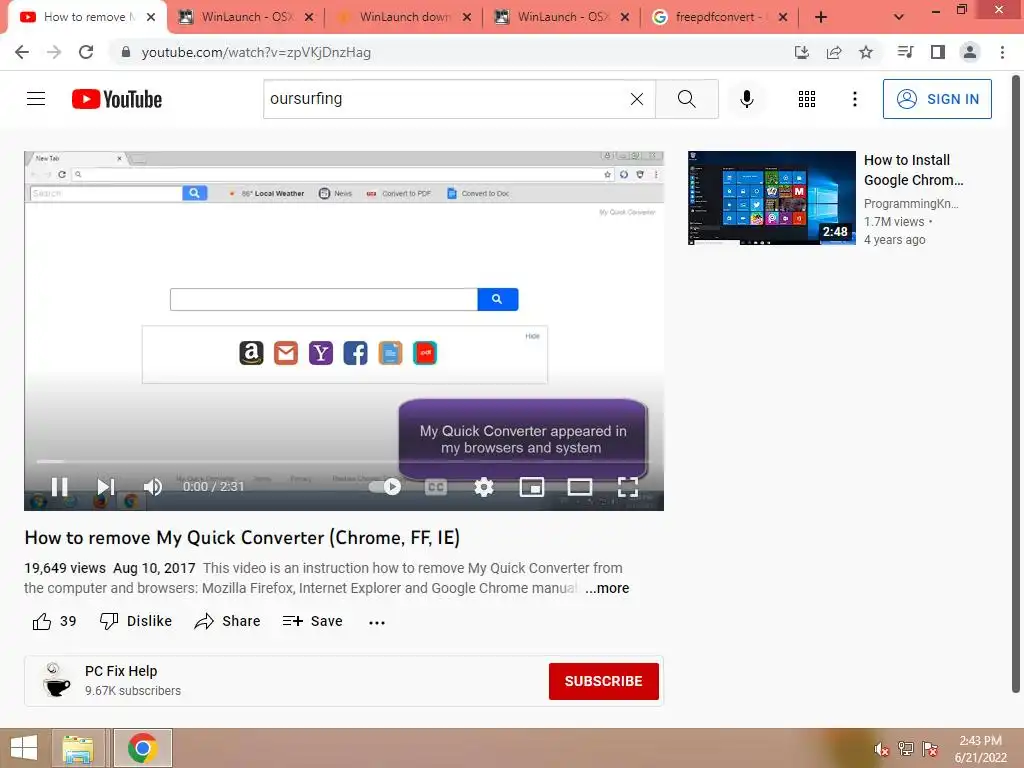Click the page vertical scrollbar

[1016, 384]
